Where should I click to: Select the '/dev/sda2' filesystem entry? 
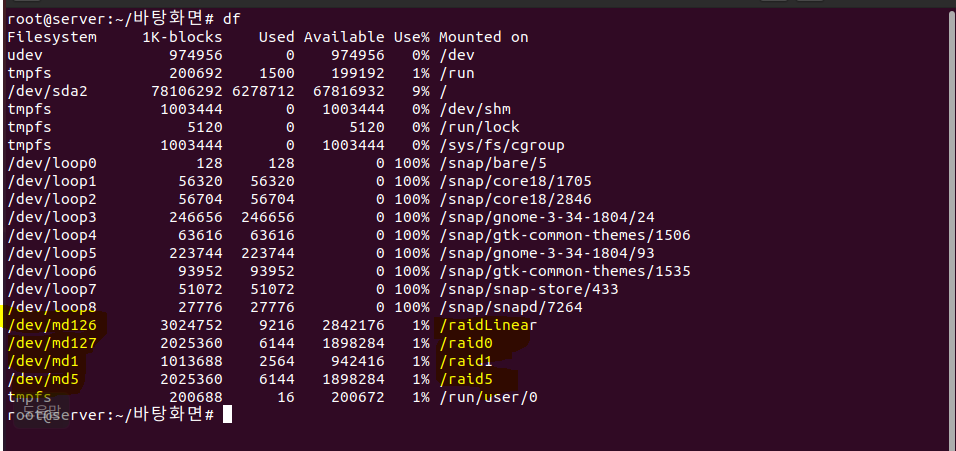coord(48,91)
